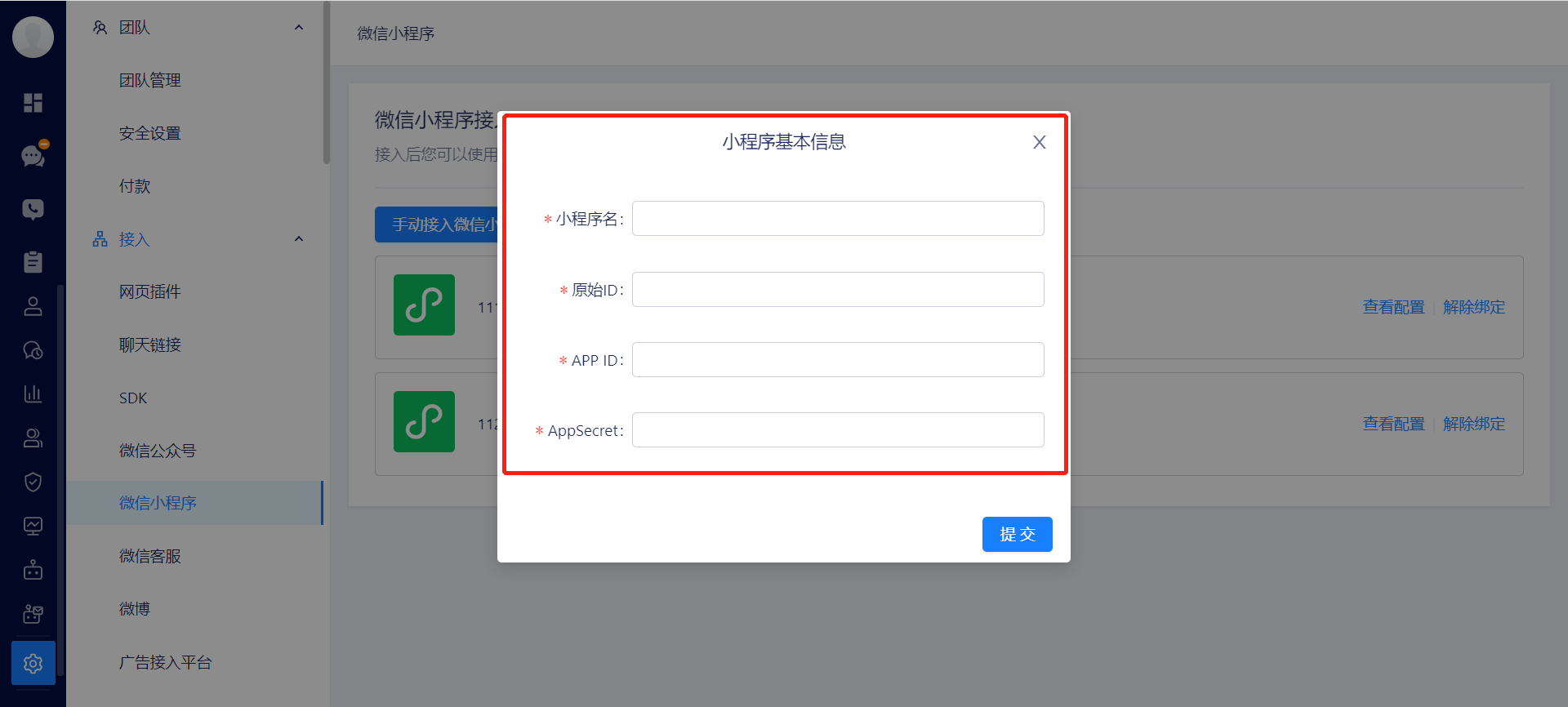This screenshot has width=1568, height=707.
Task: Open the bar chart statistics icon
Action: [x=33, y=394]
